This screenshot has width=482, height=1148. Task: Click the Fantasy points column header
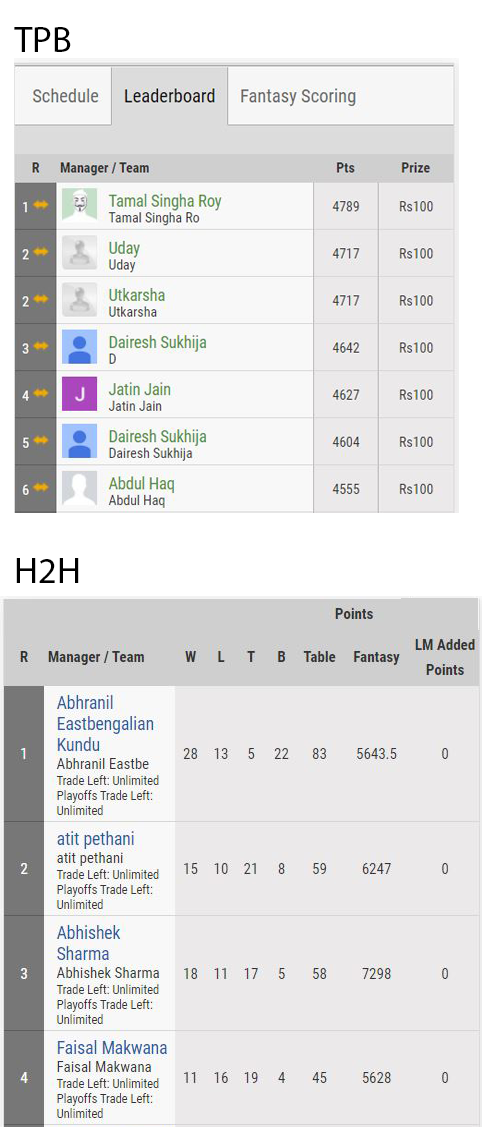[x=377, y=657]
